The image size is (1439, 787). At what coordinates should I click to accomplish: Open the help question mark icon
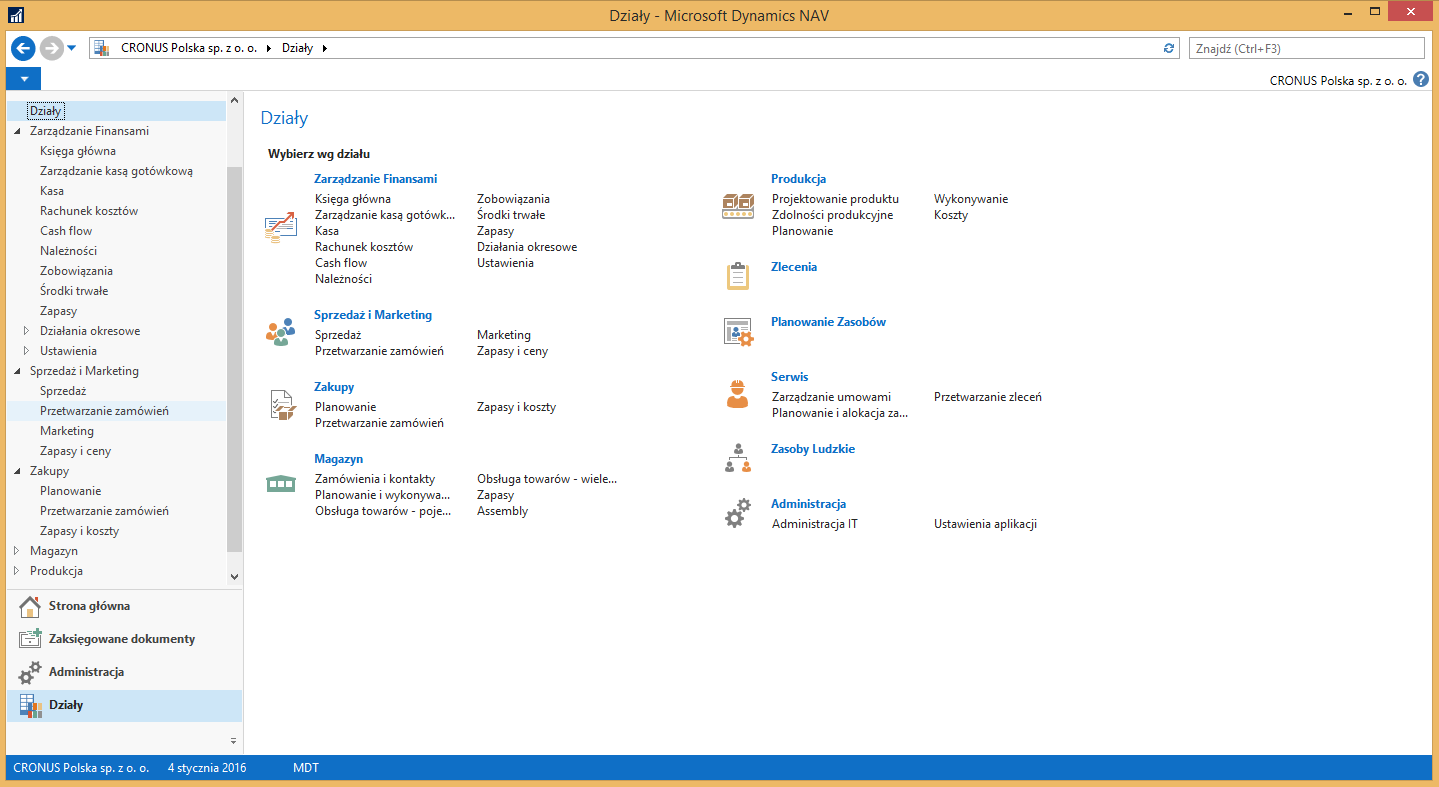pos(1421,79)
